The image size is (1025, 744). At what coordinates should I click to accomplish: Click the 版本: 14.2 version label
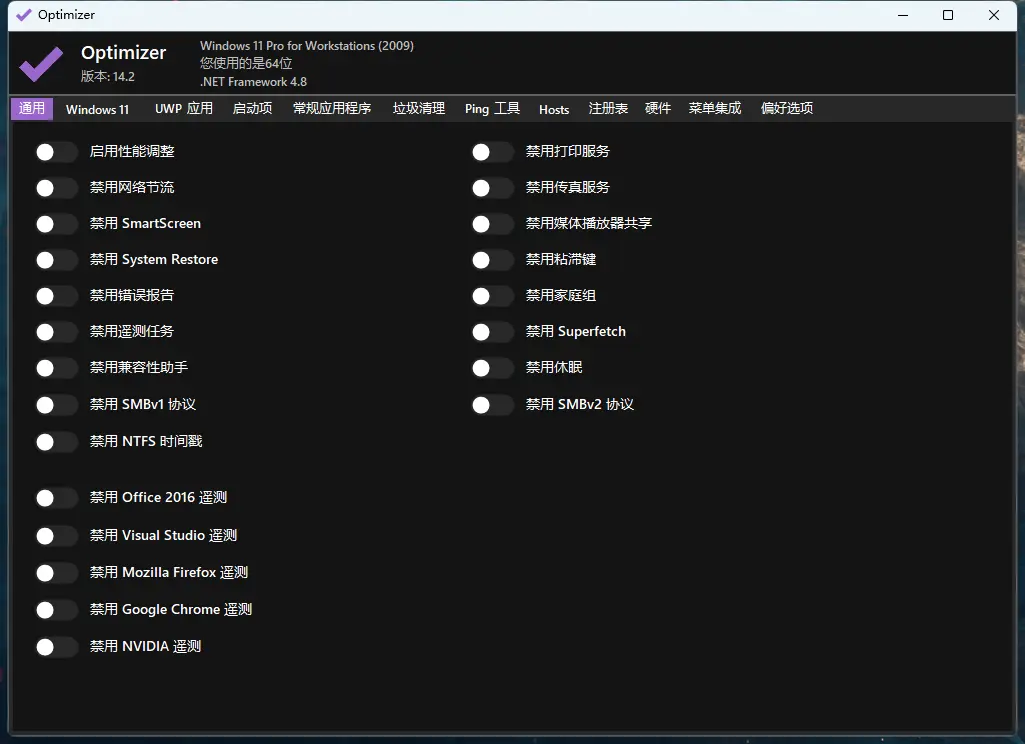click(108, 76)
